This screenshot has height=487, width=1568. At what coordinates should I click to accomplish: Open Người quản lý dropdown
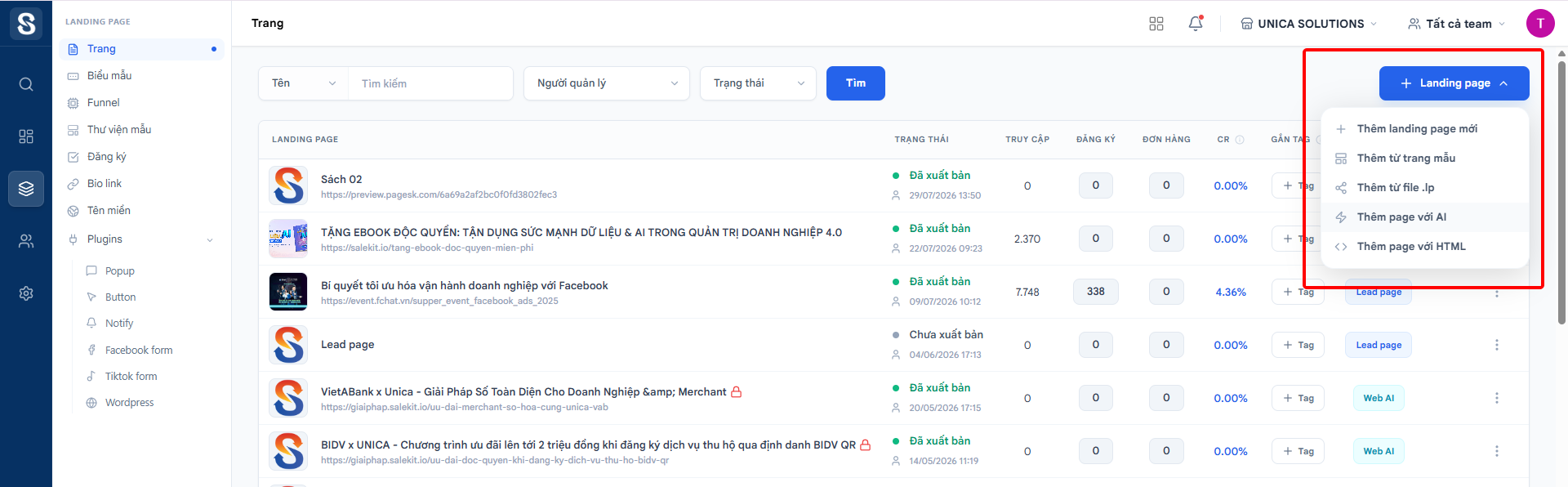pos(607,83)
